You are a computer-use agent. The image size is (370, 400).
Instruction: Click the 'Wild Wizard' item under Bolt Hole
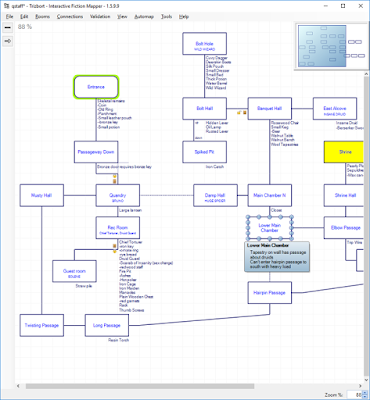point(216,88)
